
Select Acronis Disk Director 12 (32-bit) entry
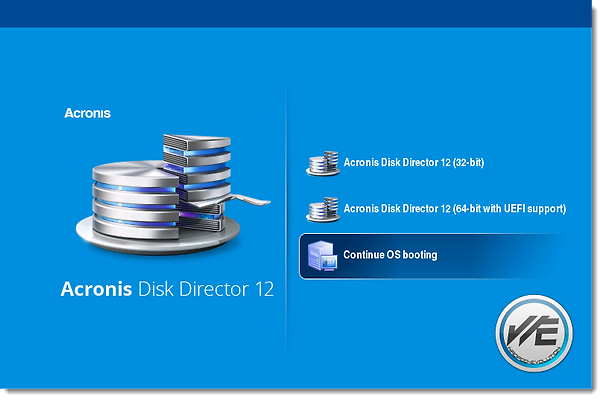point(414,162)
